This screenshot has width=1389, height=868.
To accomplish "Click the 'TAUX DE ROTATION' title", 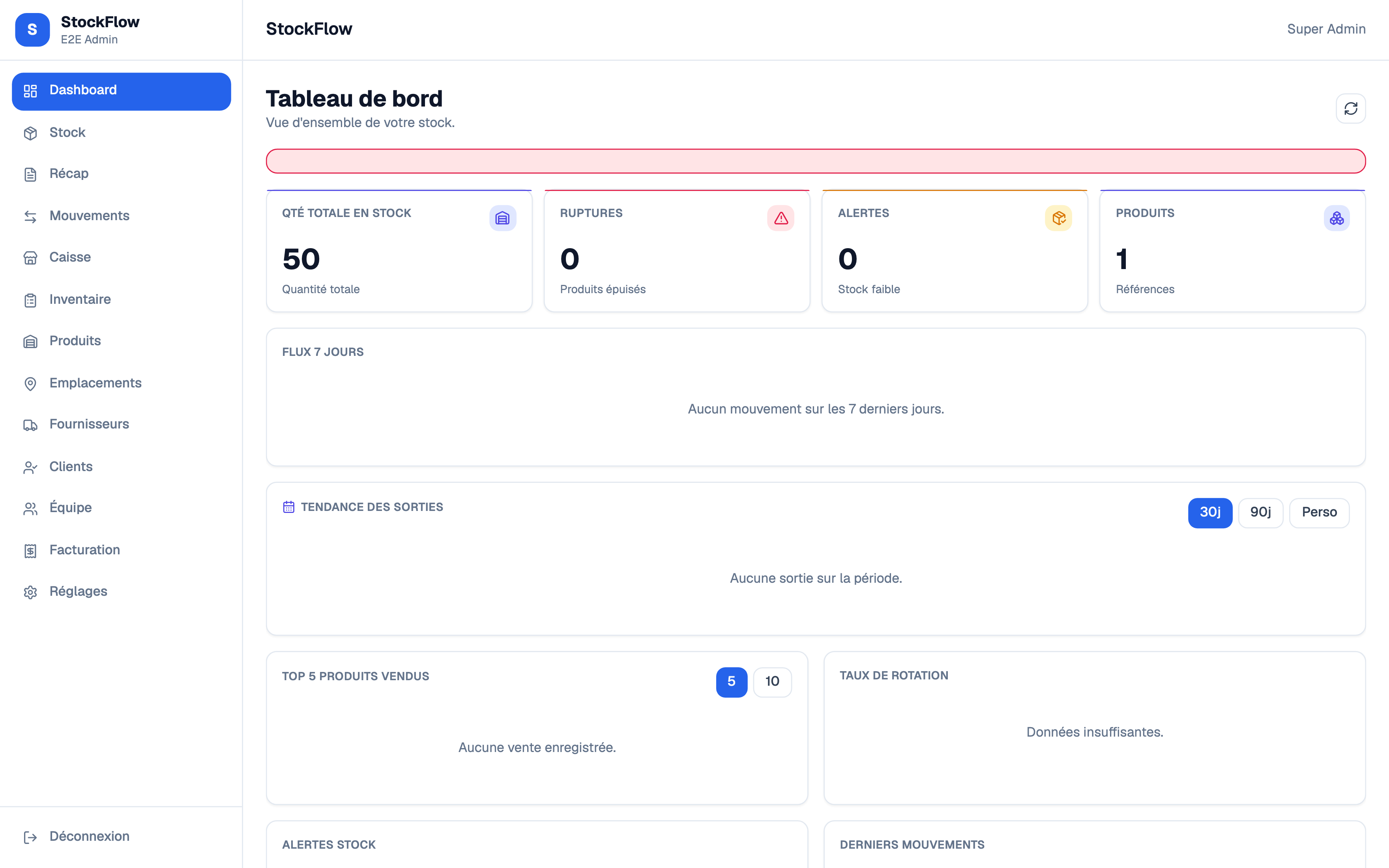I will point(894,676).
